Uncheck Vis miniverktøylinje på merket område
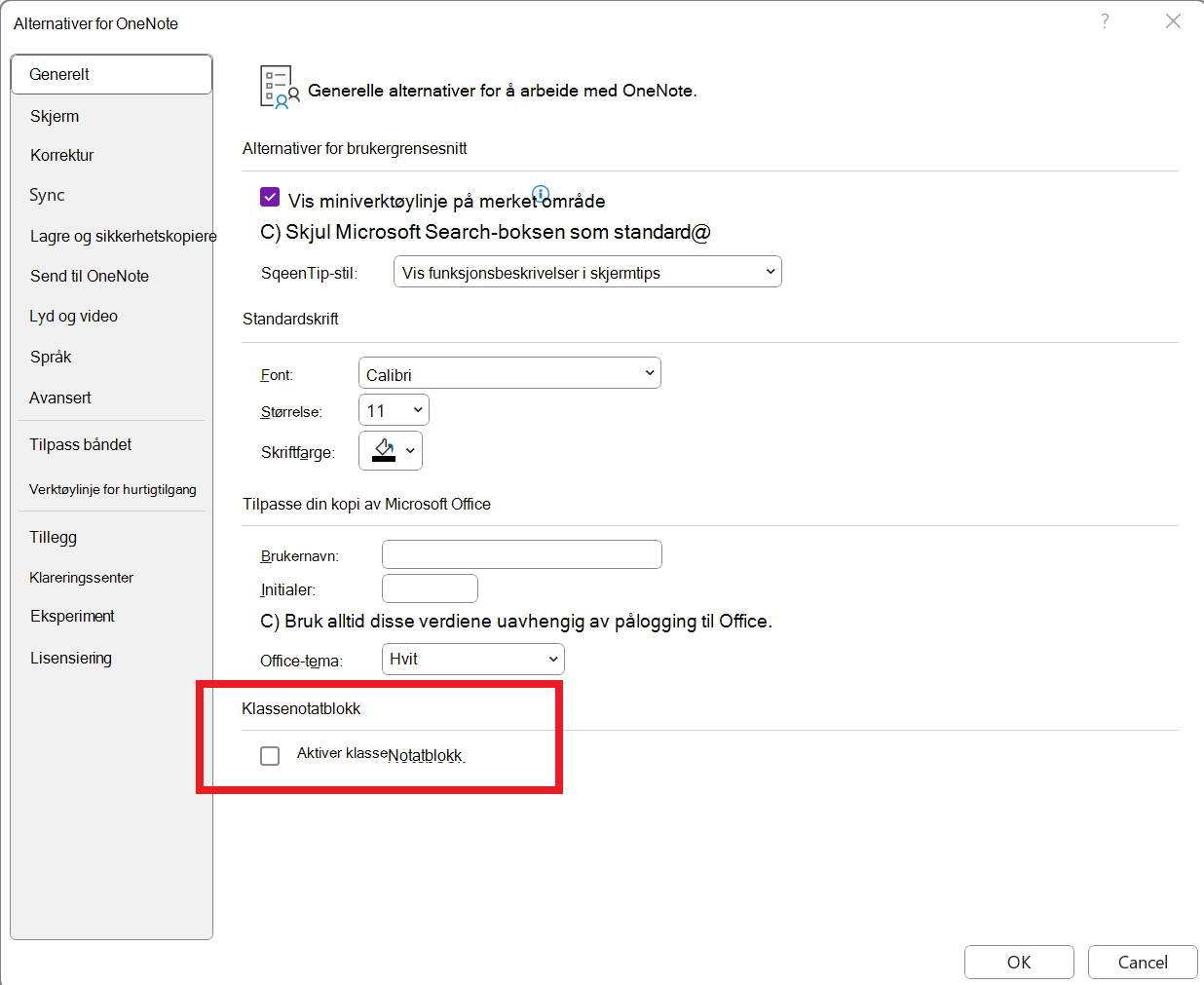 (270, 197)
